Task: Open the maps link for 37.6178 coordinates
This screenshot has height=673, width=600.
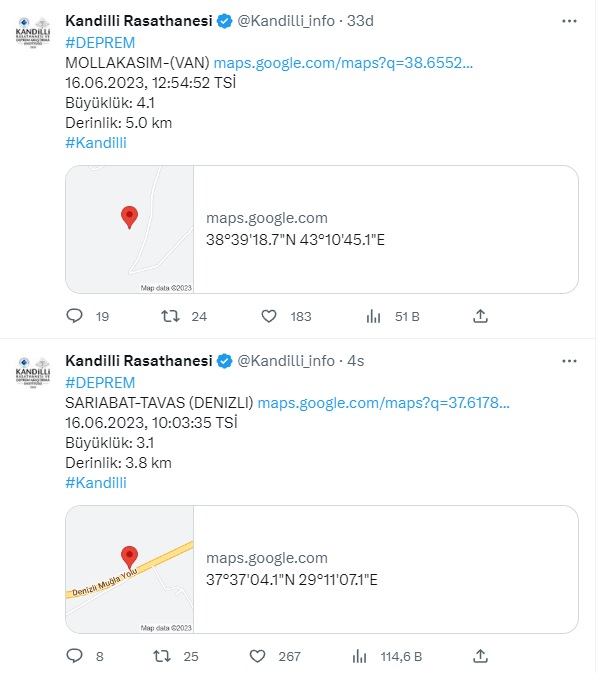Action: click(x=384, y=402)
